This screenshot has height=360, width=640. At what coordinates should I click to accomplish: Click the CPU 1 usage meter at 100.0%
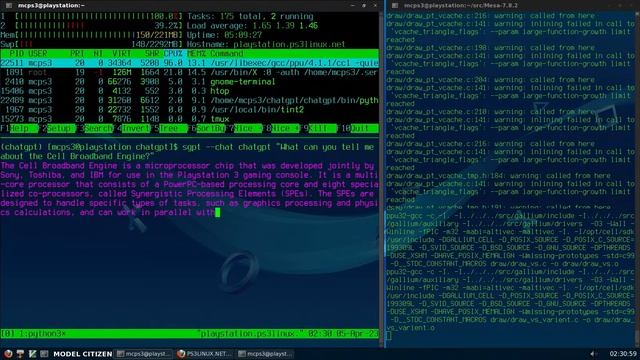pos(91,16)
